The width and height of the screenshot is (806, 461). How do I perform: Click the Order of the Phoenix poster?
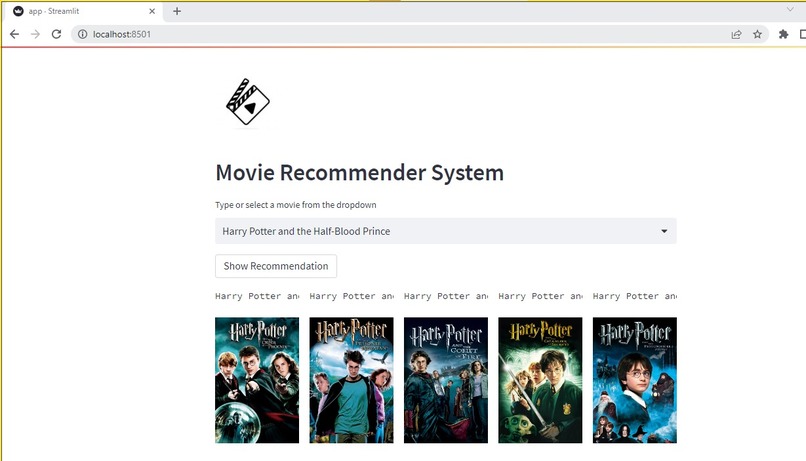[x=257, y=380]
